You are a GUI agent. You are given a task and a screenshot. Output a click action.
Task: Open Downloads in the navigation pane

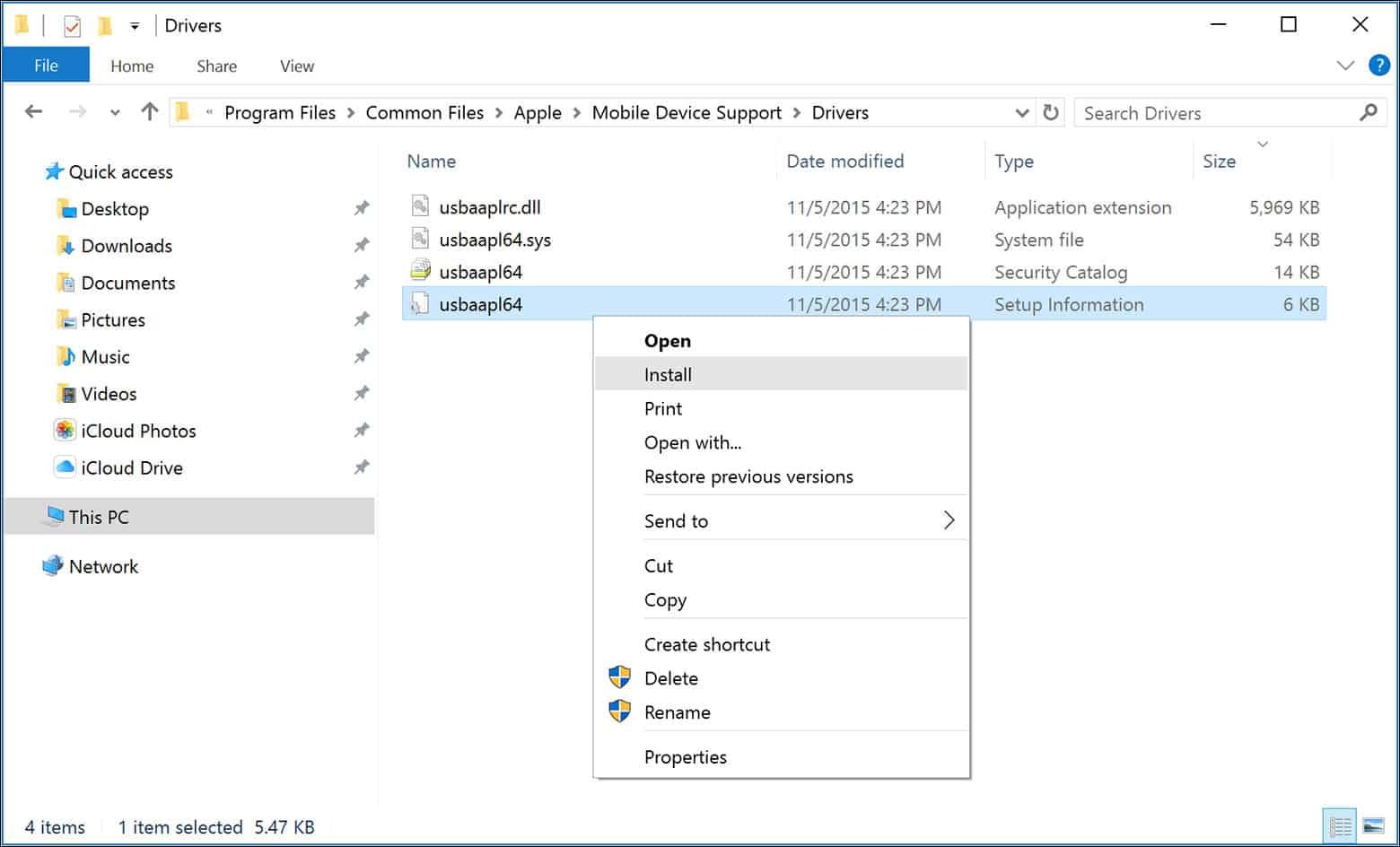(x=127, y=246)
